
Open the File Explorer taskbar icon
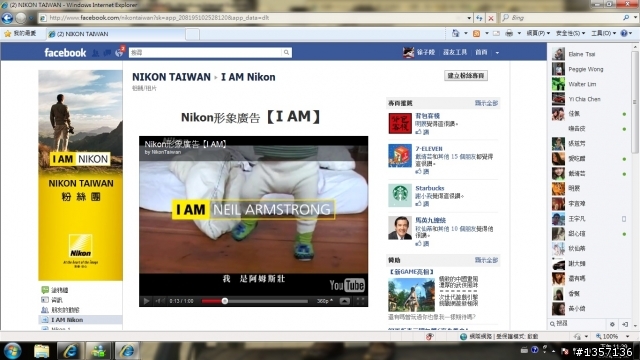click(41, 351)
